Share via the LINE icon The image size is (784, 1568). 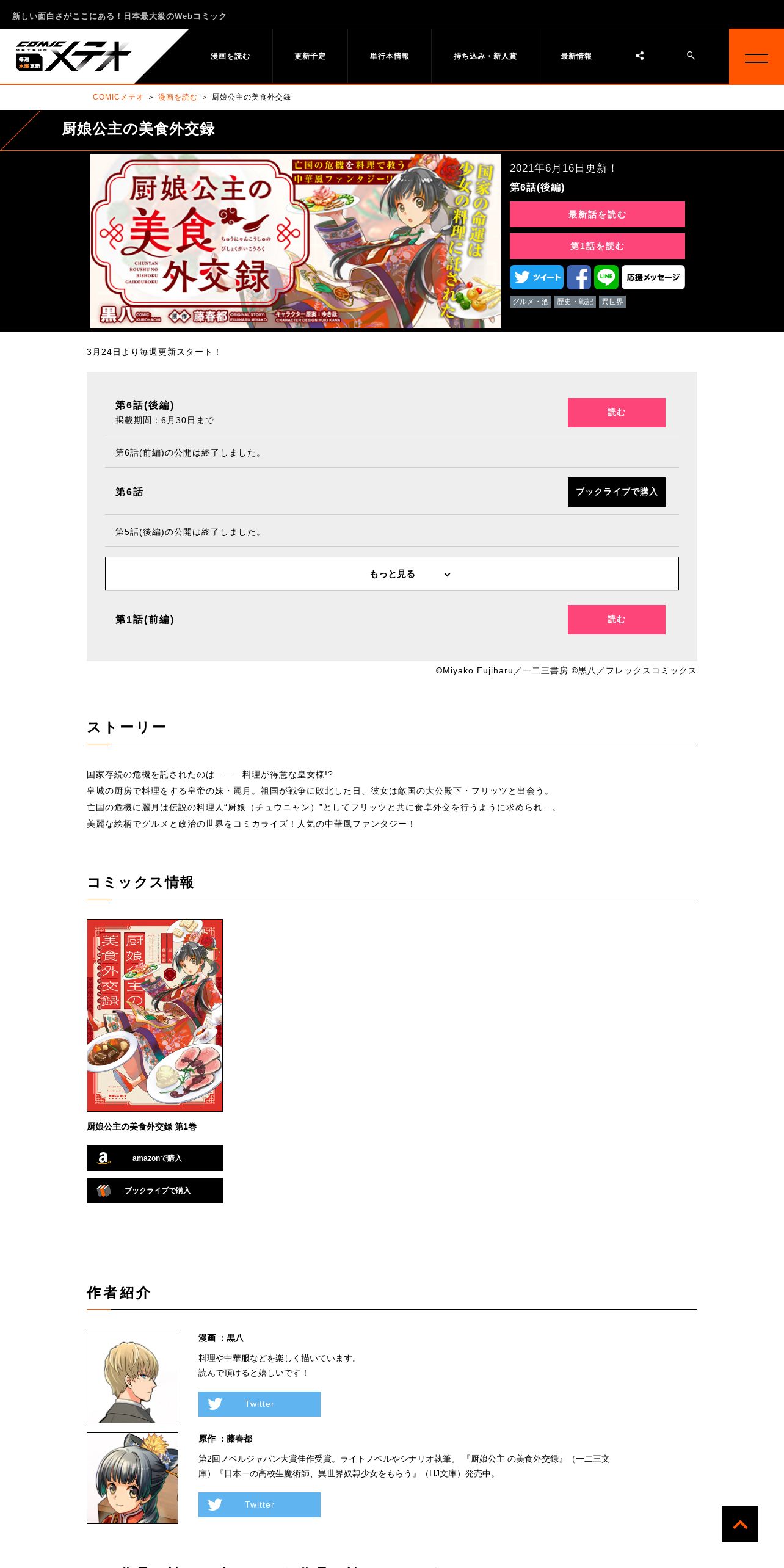[606, 277]
